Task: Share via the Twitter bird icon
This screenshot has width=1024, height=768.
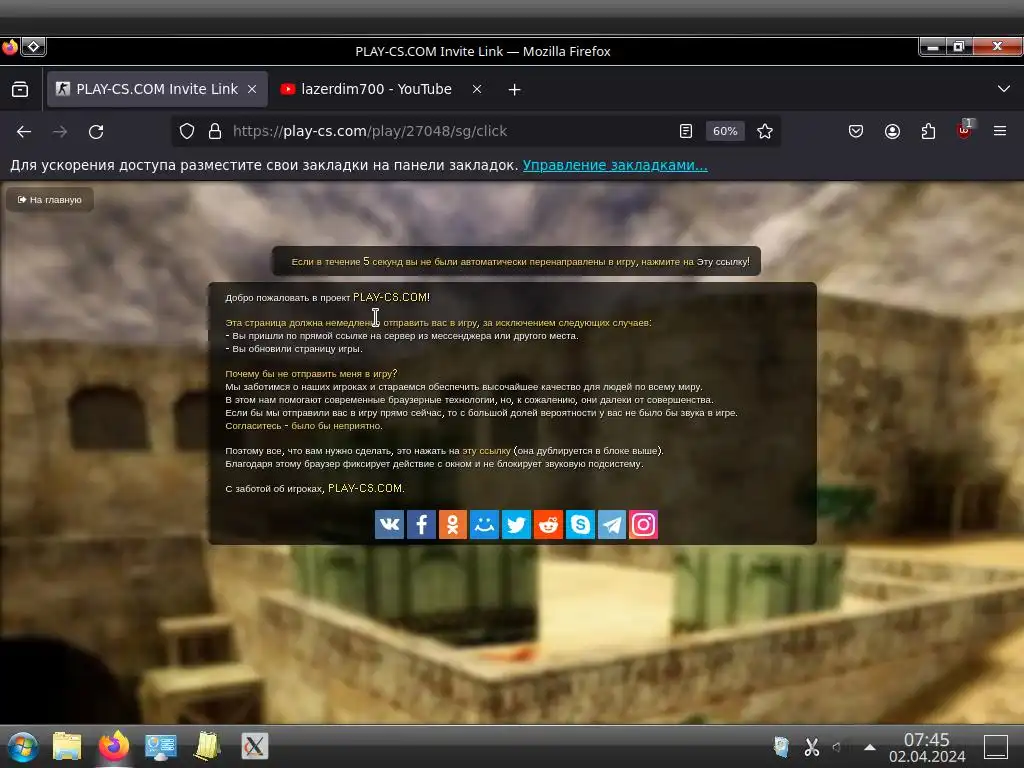Action: pyautogui.click(x=516, y=524)
